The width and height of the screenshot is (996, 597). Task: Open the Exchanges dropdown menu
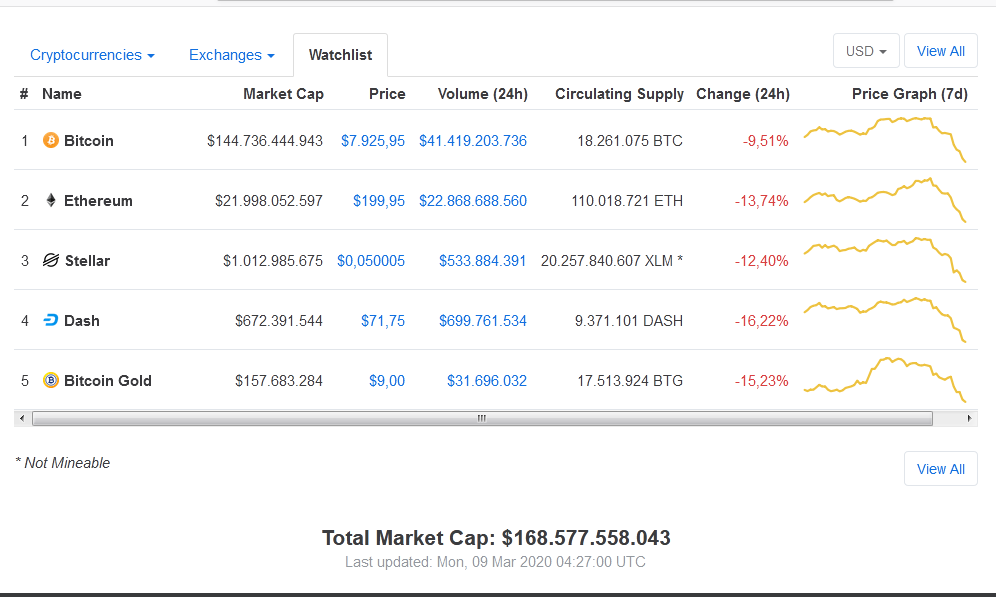(231, 55)
